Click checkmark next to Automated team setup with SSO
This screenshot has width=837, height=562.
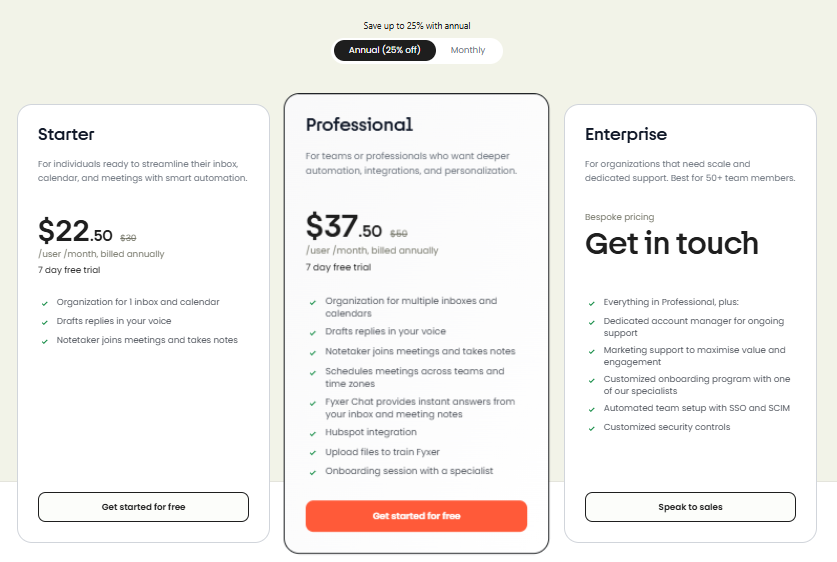click(592, 409)
